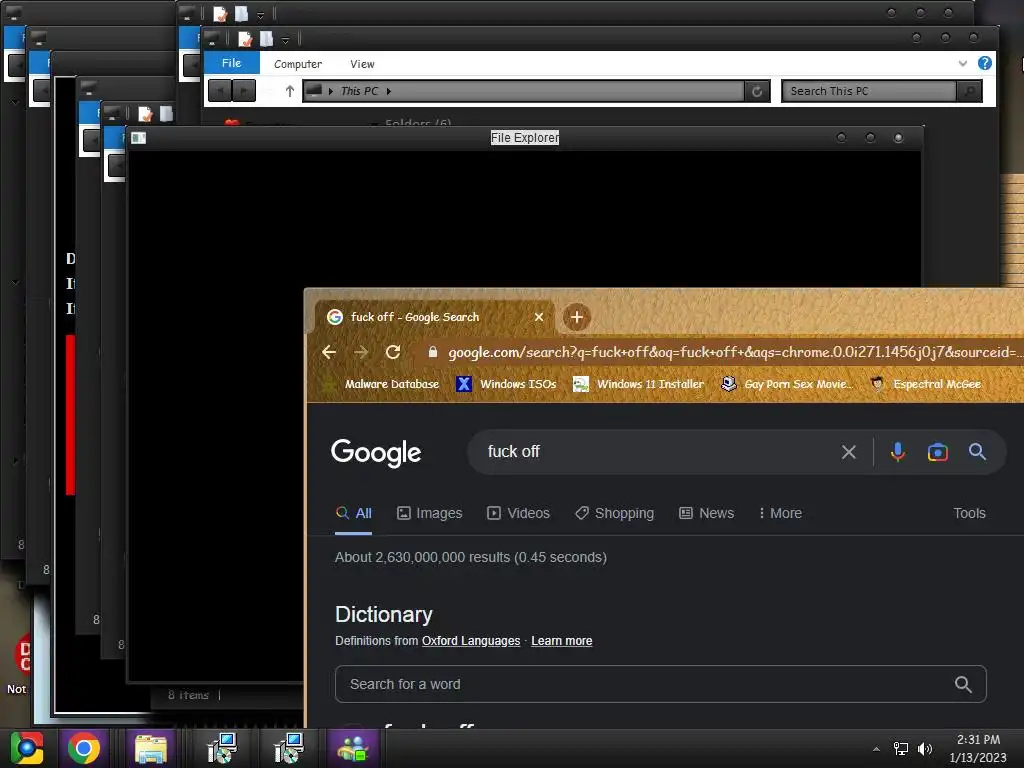The width and height of the screenshot is (1024, 768).
Task: Click Explorer back navigation button
Action: [220, 91]
